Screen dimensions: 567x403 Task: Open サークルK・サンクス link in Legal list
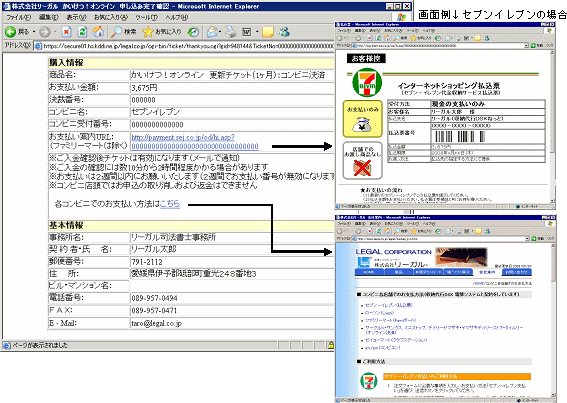click(x=444, y=330)
